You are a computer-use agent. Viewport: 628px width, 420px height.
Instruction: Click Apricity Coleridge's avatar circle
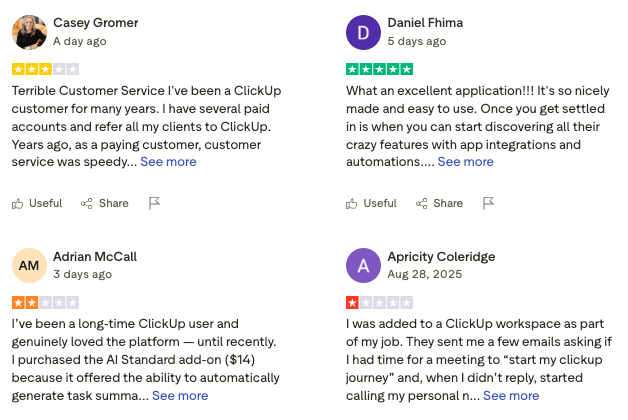[x=363, y=265]
